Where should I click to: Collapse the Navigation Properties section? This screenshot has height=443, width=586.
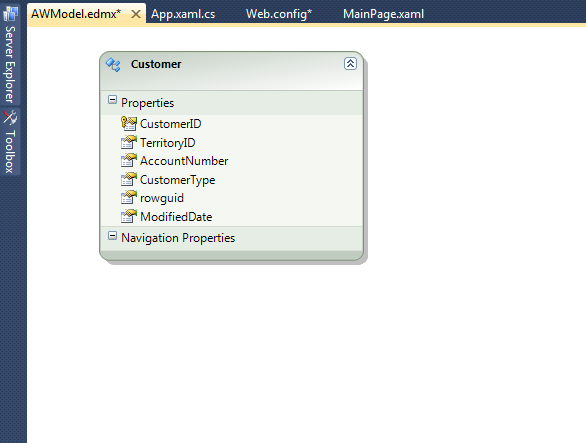(112, 236)
